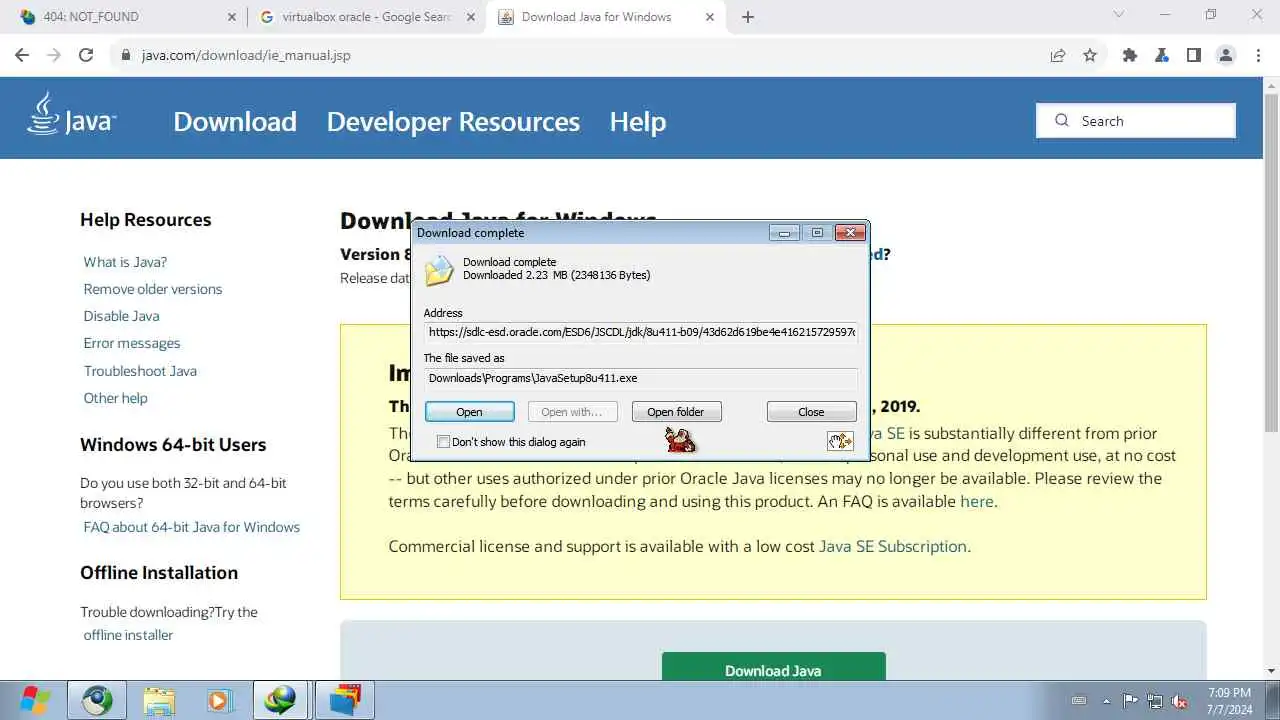Open the Remove older versions link
The height and width of the screenshot is (720, 1280).
coord(153,289)
